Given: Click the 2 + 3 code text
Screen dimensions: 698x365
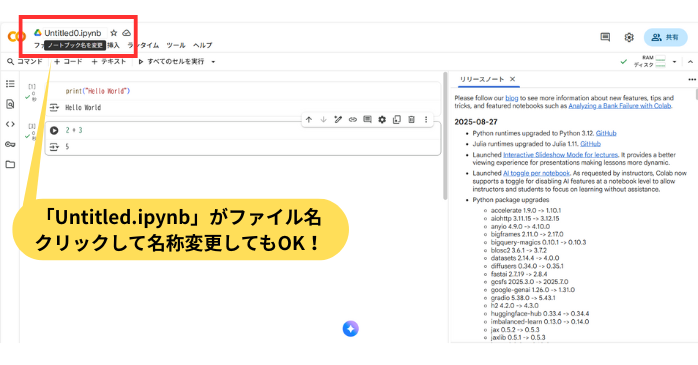Looking at the screenshot, I should point(74,130).
